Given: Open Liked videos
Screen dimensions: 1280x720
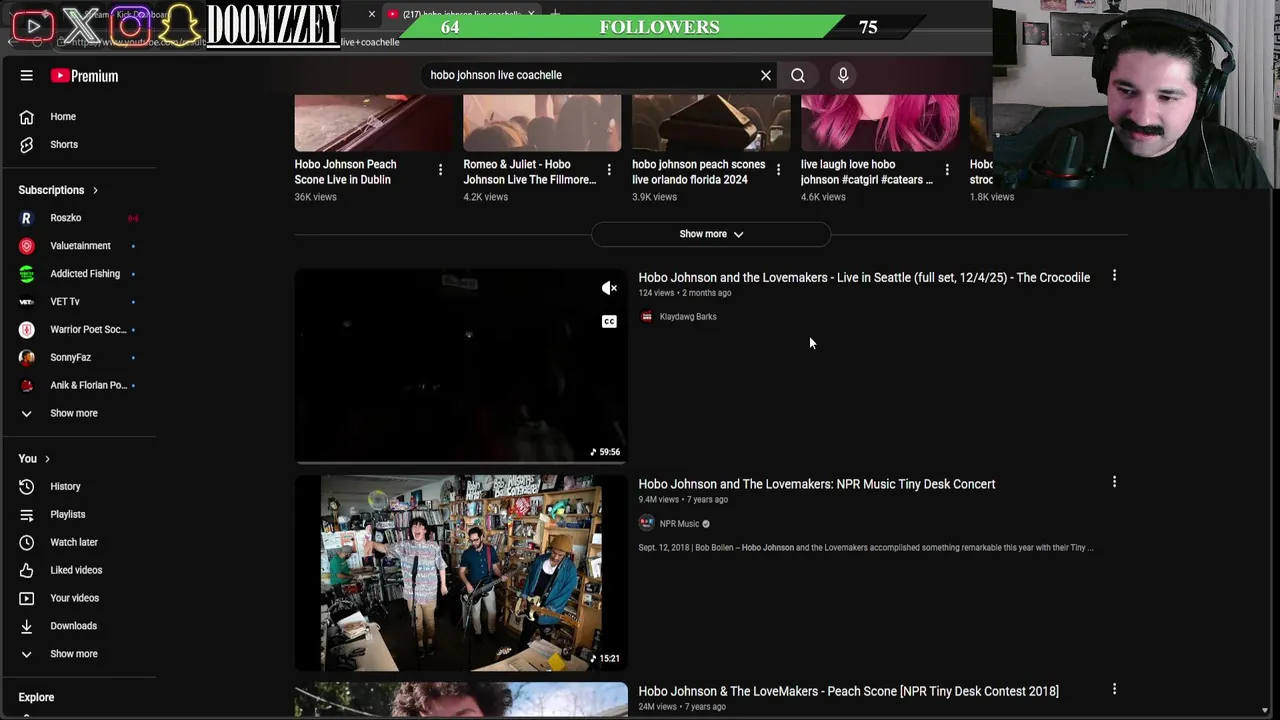Looking at the screenshot, I should point(78,571).
